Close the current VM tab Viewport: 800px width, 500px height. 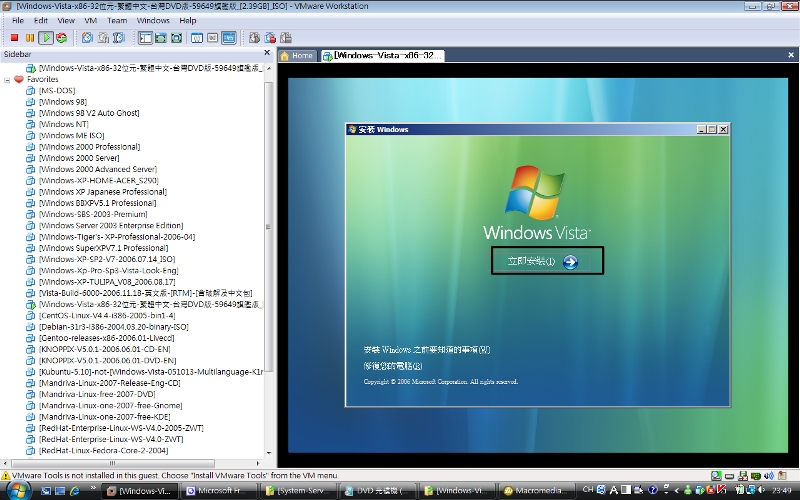click(791, 55)
